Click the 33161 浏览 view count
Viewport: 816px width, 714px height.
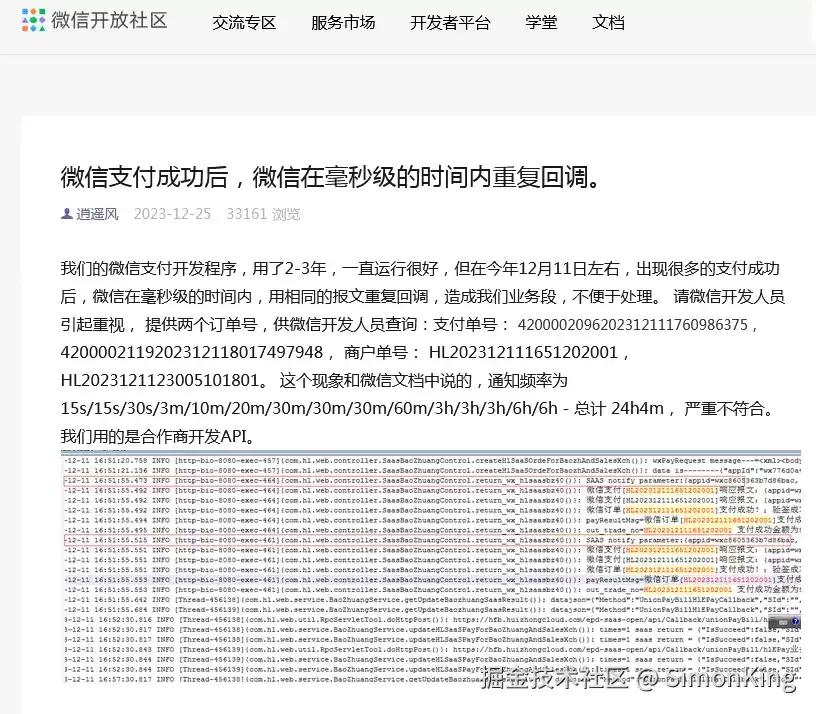[263, 214]
